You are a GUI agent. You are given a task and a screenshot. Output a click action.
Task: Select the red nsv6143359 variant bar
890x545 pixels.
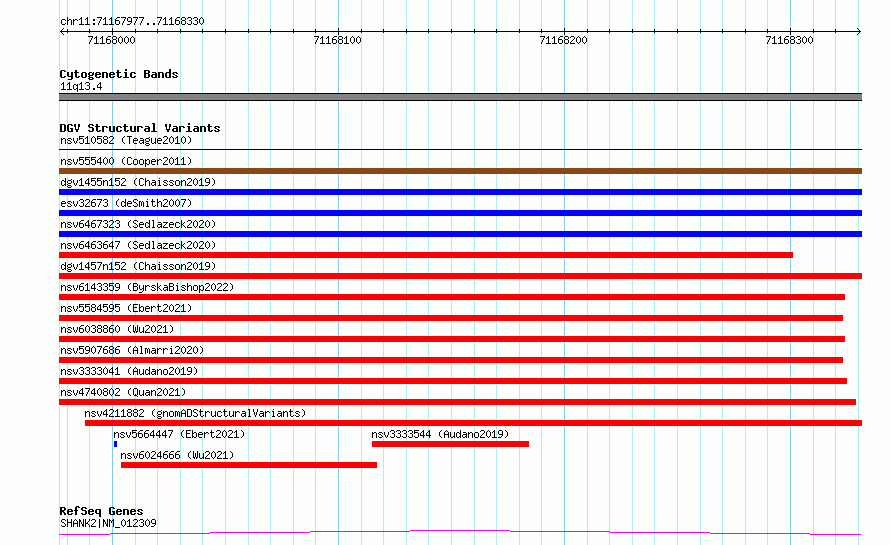pyautogui.click(x=452, y=297)
